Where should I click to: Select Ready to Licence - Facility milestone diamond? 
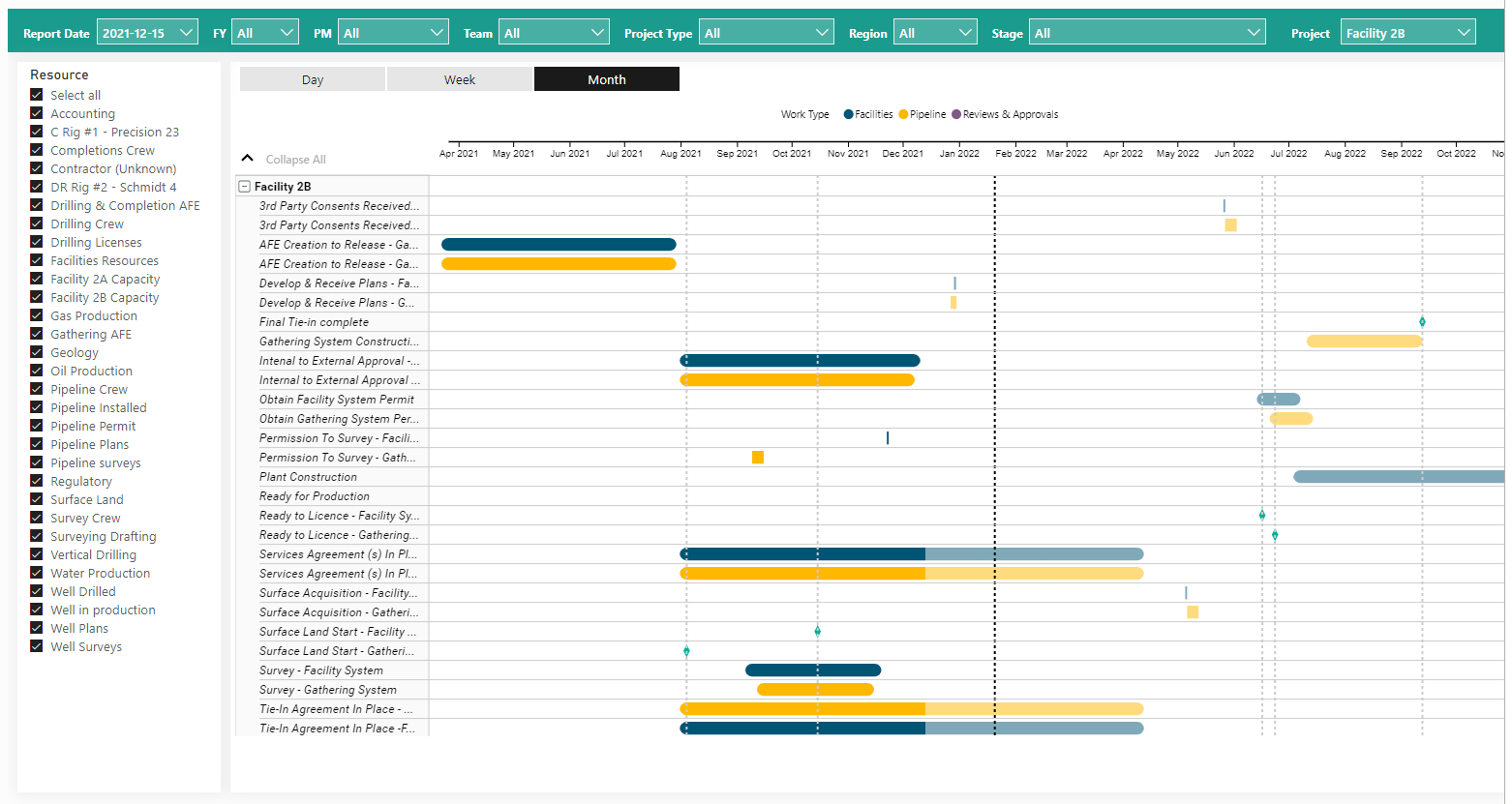(x=1262, y=516)
